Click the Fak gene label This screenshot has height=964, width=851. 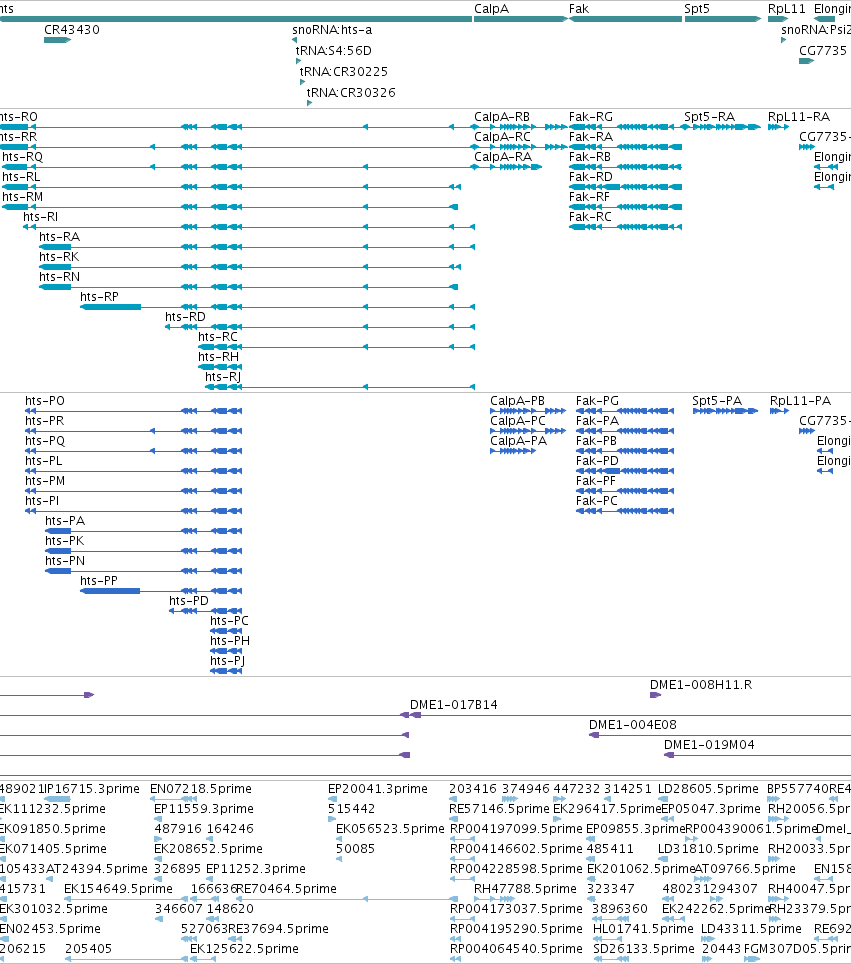pyautogui.click(x=579, y=9)
